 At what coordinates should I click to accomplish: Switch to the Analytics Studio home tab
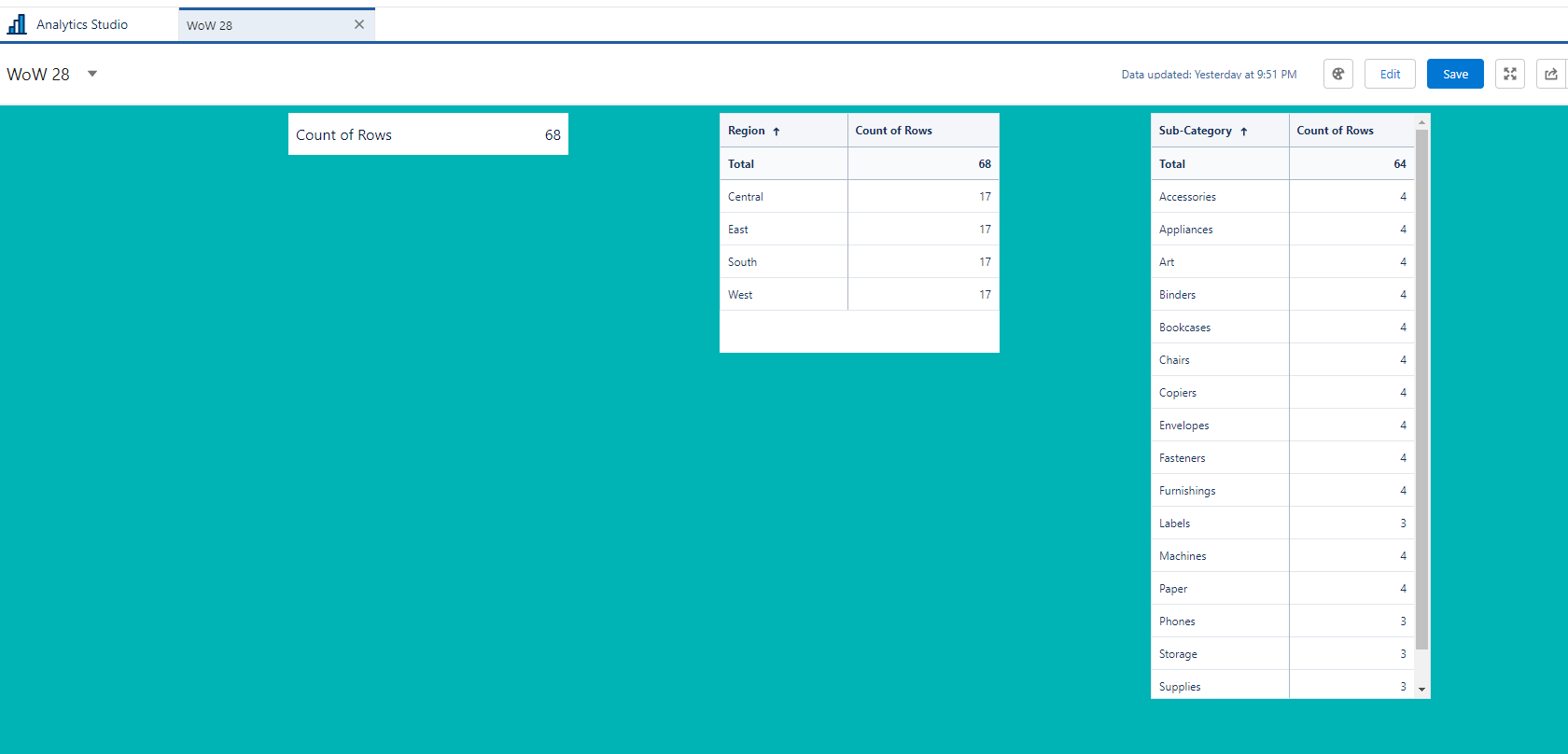pyautogui.click(x=82, y=24)
